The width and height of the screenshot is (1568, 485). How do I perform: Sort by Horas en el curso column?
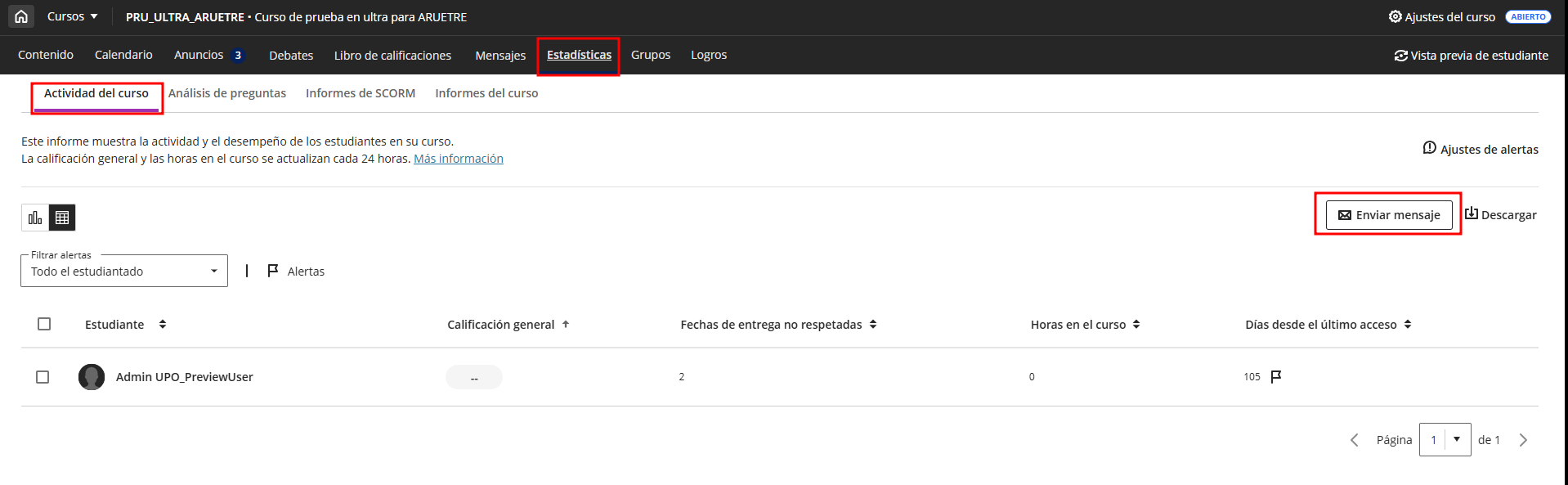pyautogui.click(x=1136, y=325)
